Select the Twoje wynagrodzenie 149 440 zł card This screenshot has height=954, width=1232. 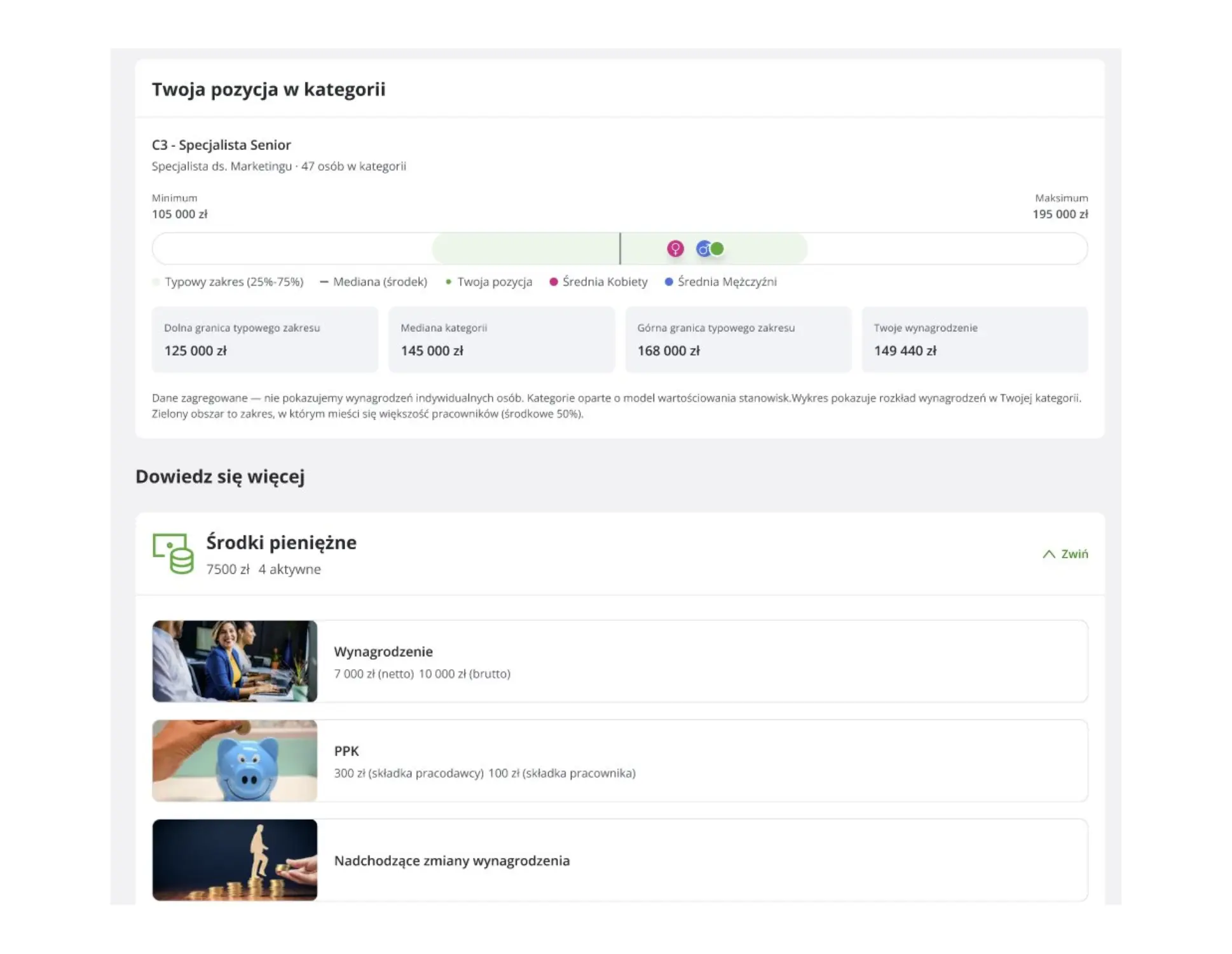click(x=974, y=340)
